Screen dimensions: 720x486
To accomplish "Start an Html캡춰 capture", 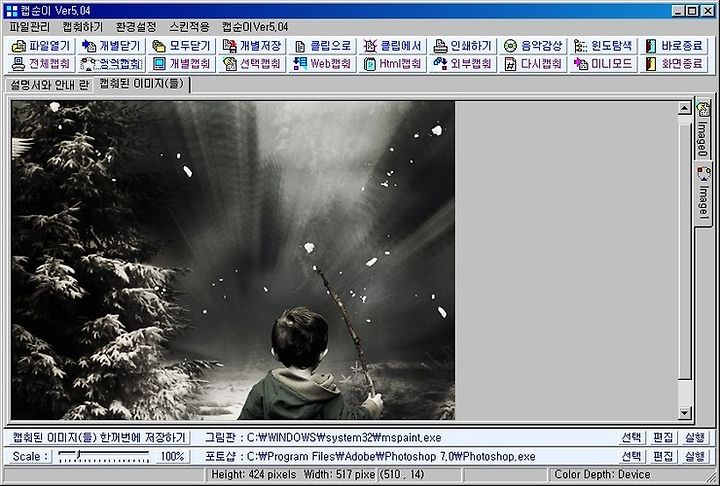I will pyautogui.click(x=392, y=64).
